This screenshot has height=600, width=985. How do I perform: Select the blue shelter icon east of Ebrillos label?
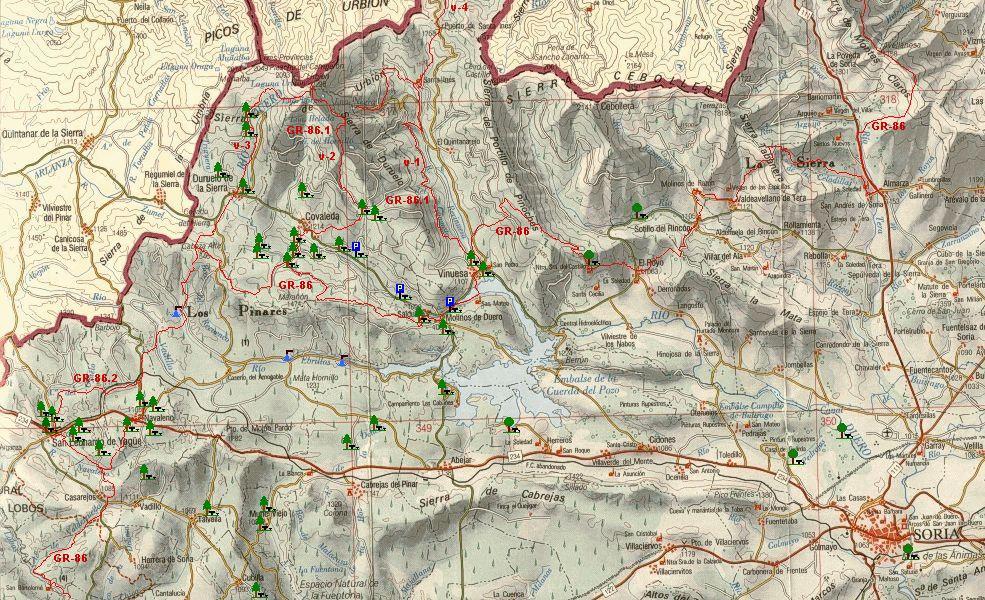[342, 359]
